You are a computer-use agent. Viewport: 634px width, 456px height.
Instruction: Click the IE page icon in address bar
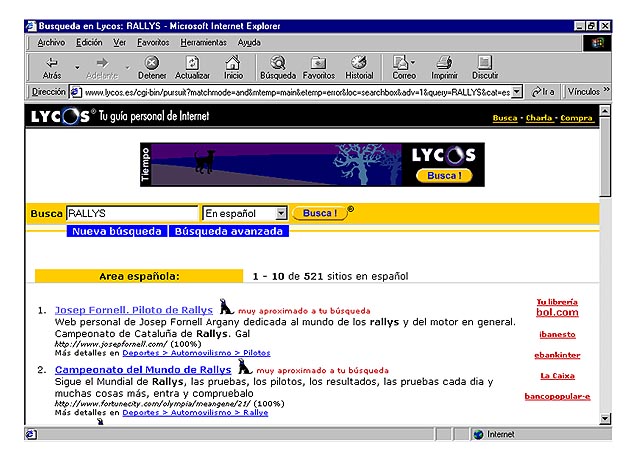[x=76, y=92]
